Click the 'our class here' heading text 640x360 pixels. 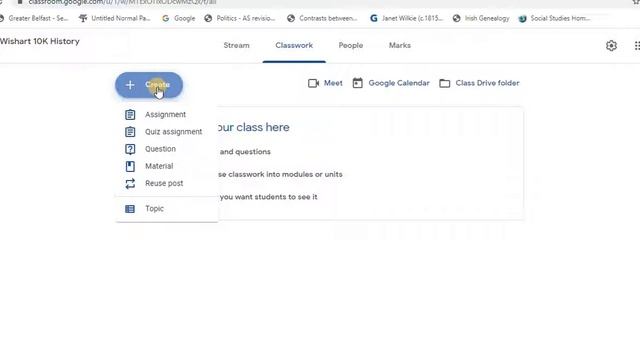coord(253,127)
